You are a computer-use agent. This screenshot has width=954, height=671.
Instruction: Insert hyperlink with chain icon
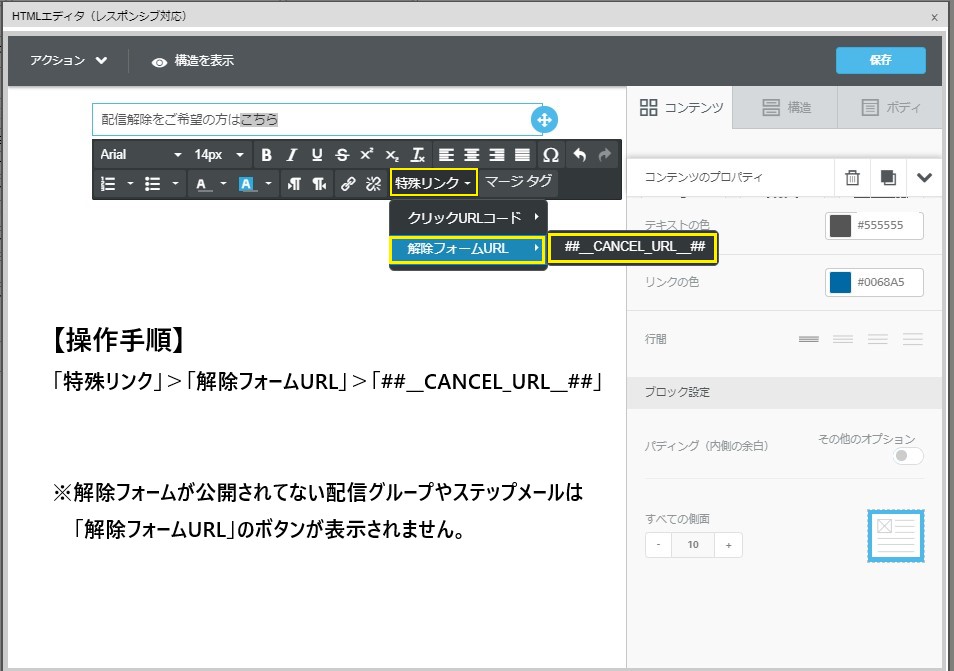(x=348, y=184)
